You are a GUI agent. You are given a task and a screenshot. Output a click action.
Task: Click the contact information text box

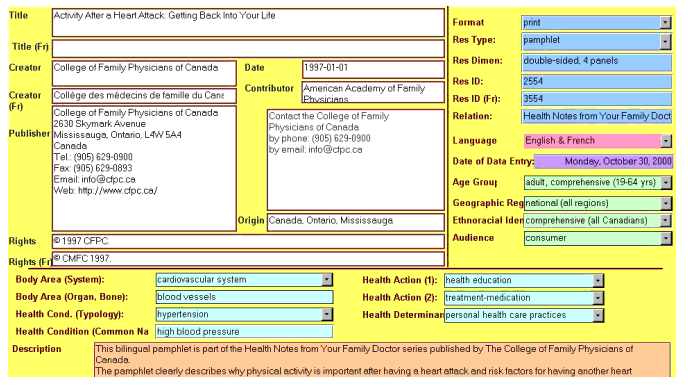[x=356, y=160]
